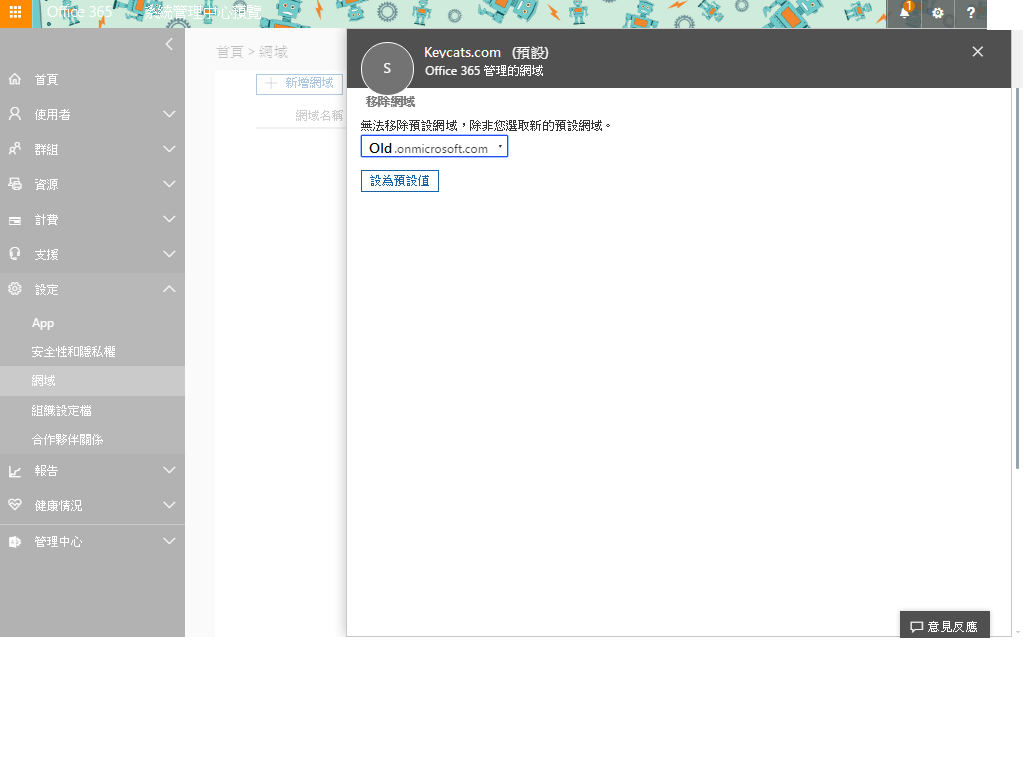1024x768 pixels.
Task: Click the 移除網域 heading text
Action: coord(391,102)
